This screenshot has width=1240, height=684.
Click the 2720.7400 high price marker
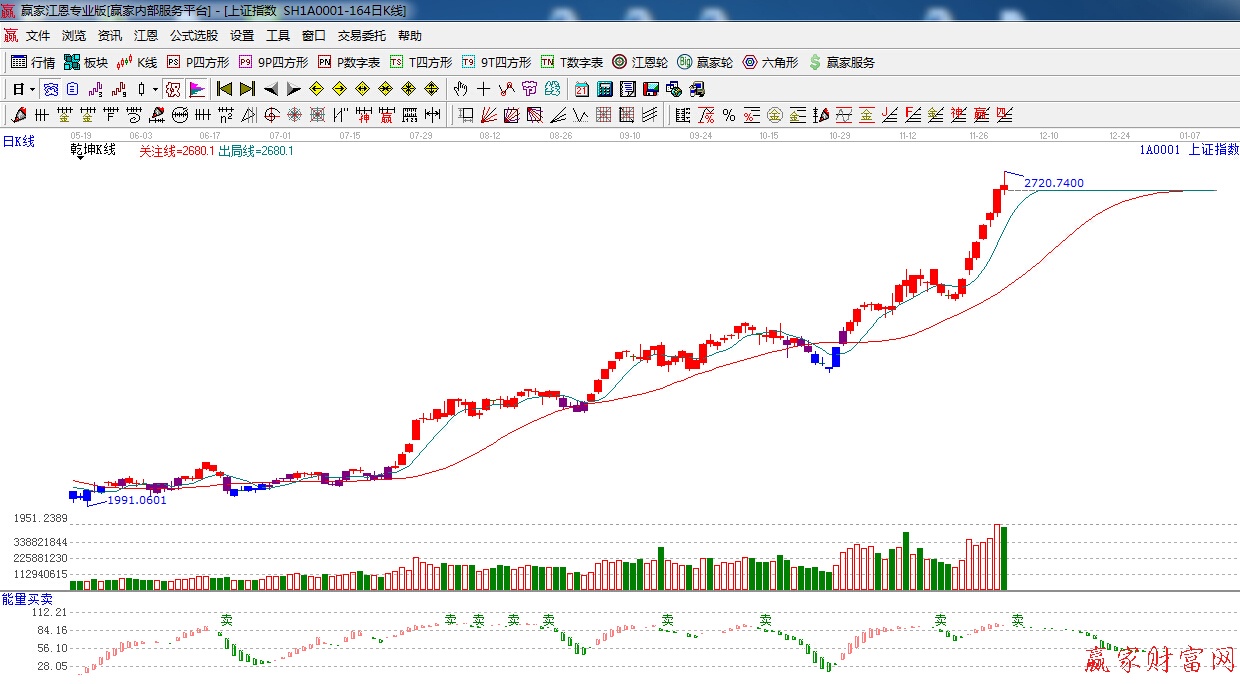click(1053, 184)
